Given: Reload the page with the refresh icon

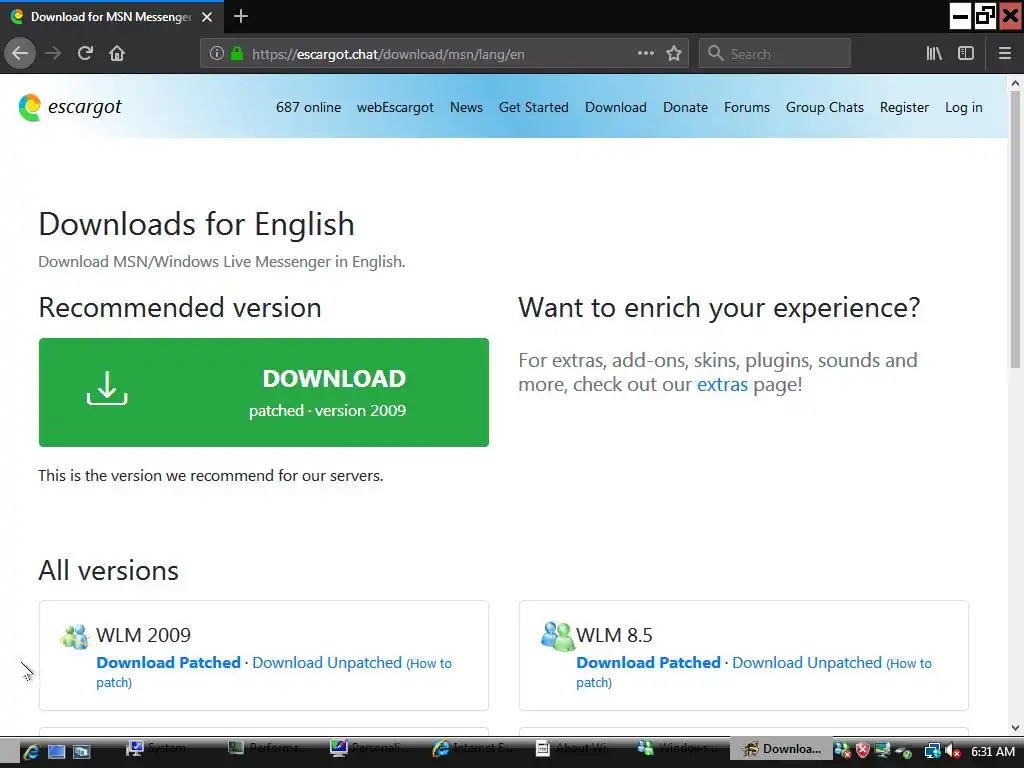Looking at the screenshot, I should [85, 54].
